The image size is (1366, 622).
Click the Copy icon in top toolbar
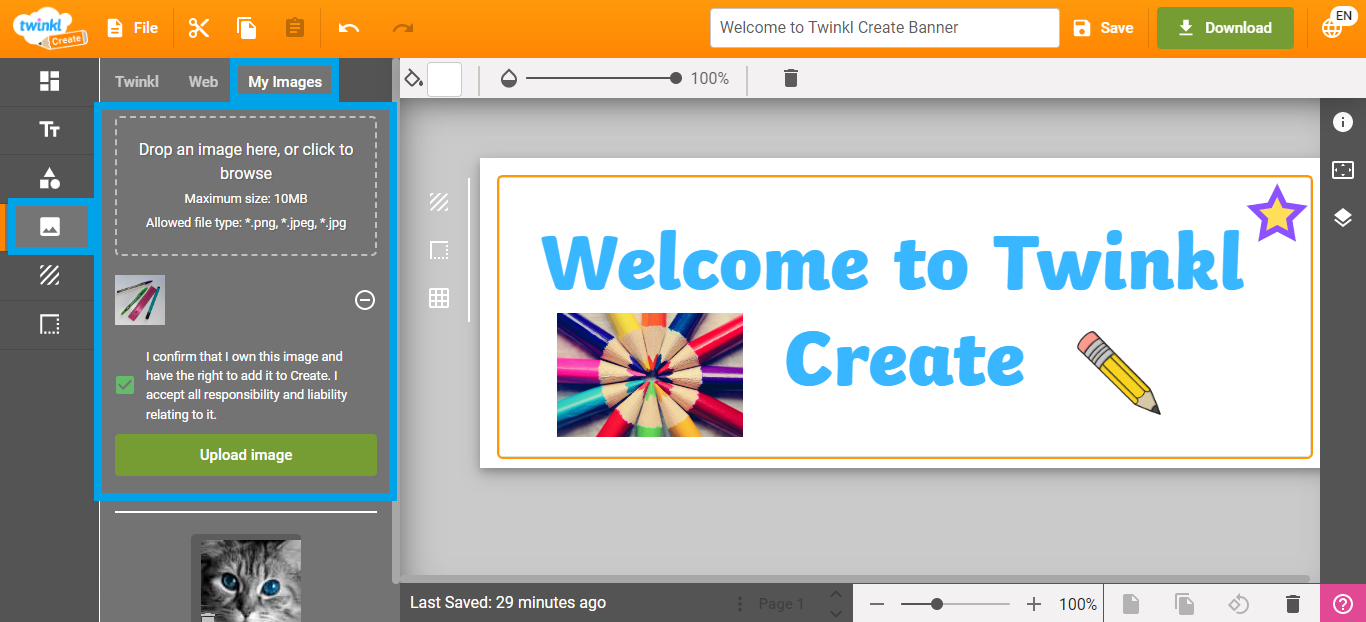(x=247, y=28)
